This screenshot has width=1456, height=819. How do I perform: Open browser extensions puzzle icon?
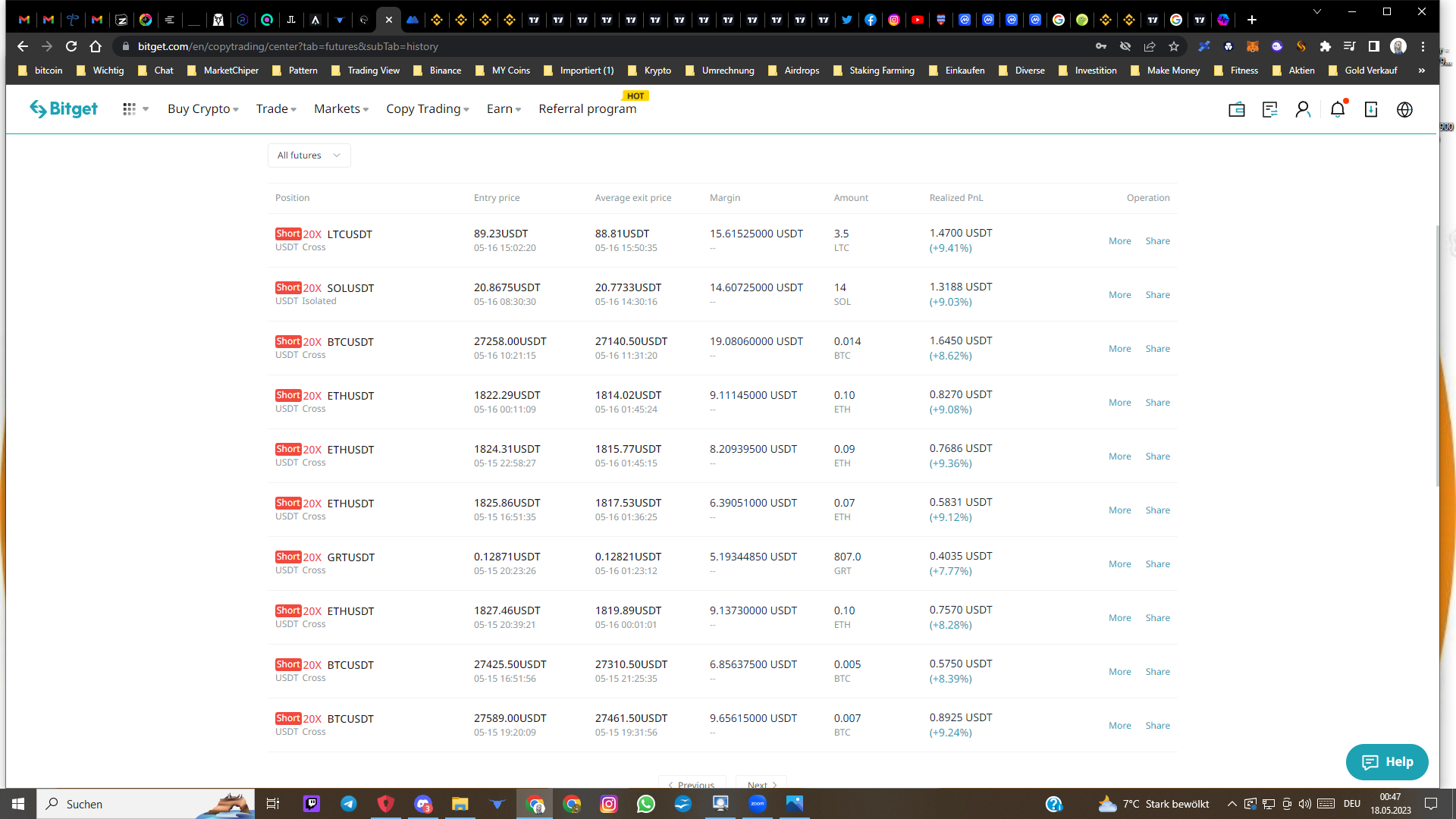(1326, 46)
